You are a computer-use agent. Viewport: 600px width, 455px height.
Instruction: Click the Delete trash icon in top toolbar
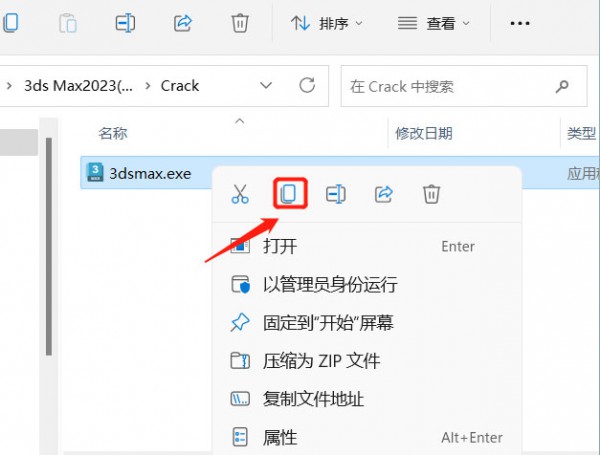[x=240, y=23]
